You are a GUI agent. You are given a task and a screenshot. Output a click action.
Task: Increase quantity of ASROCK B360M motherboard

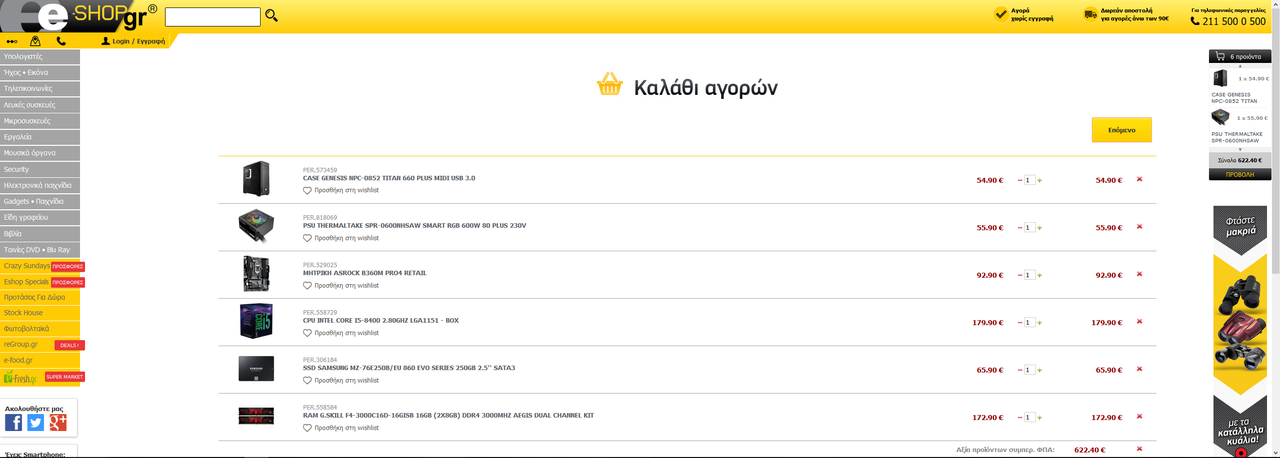1040,275
